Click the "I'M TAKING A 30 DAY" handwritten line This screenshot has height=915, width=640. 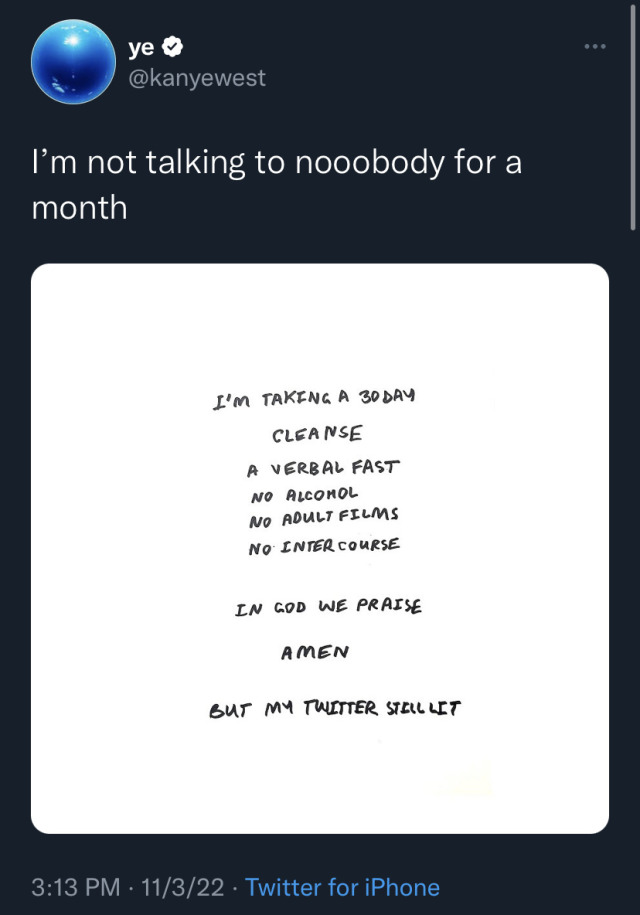(x=313, y=397)
